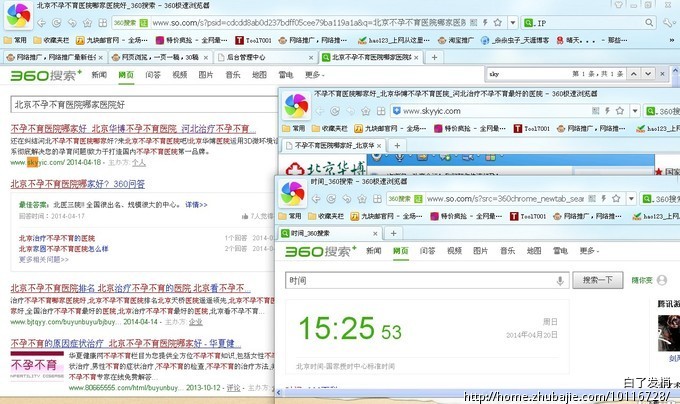Open the 常用 folder in main window bookmarks bar
Viewport: 680px width, 404px height.
(15, 40)
